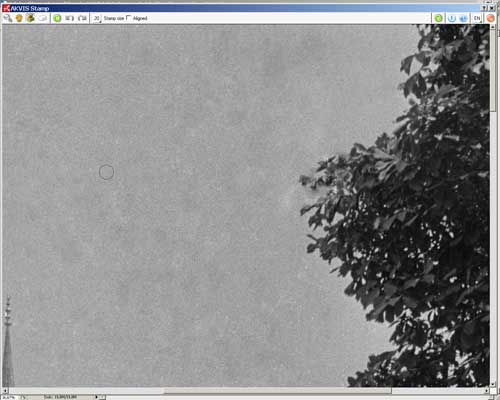Open the blue help icon

464,18
